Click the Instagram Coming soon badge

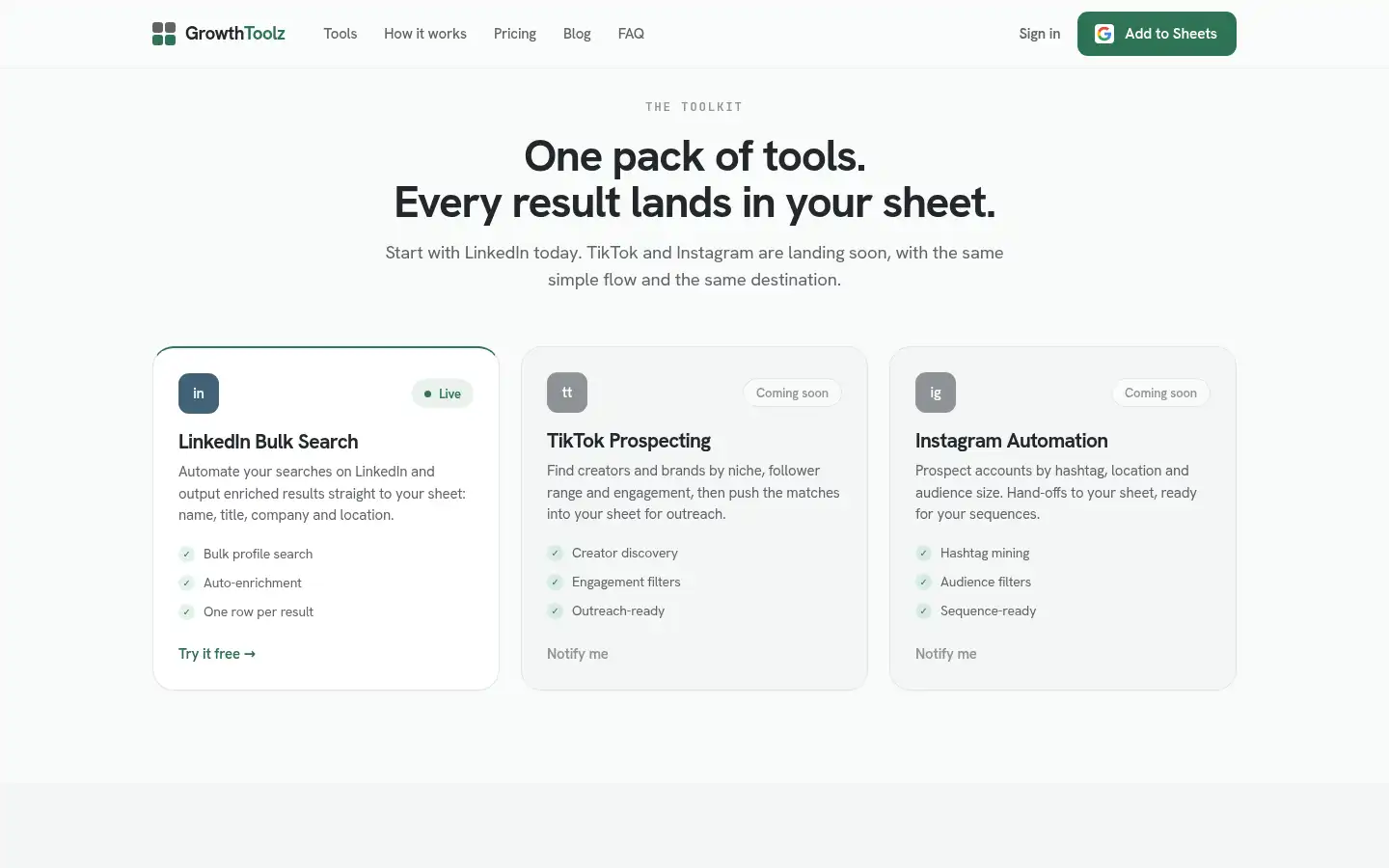click(x=1160, y=393)
